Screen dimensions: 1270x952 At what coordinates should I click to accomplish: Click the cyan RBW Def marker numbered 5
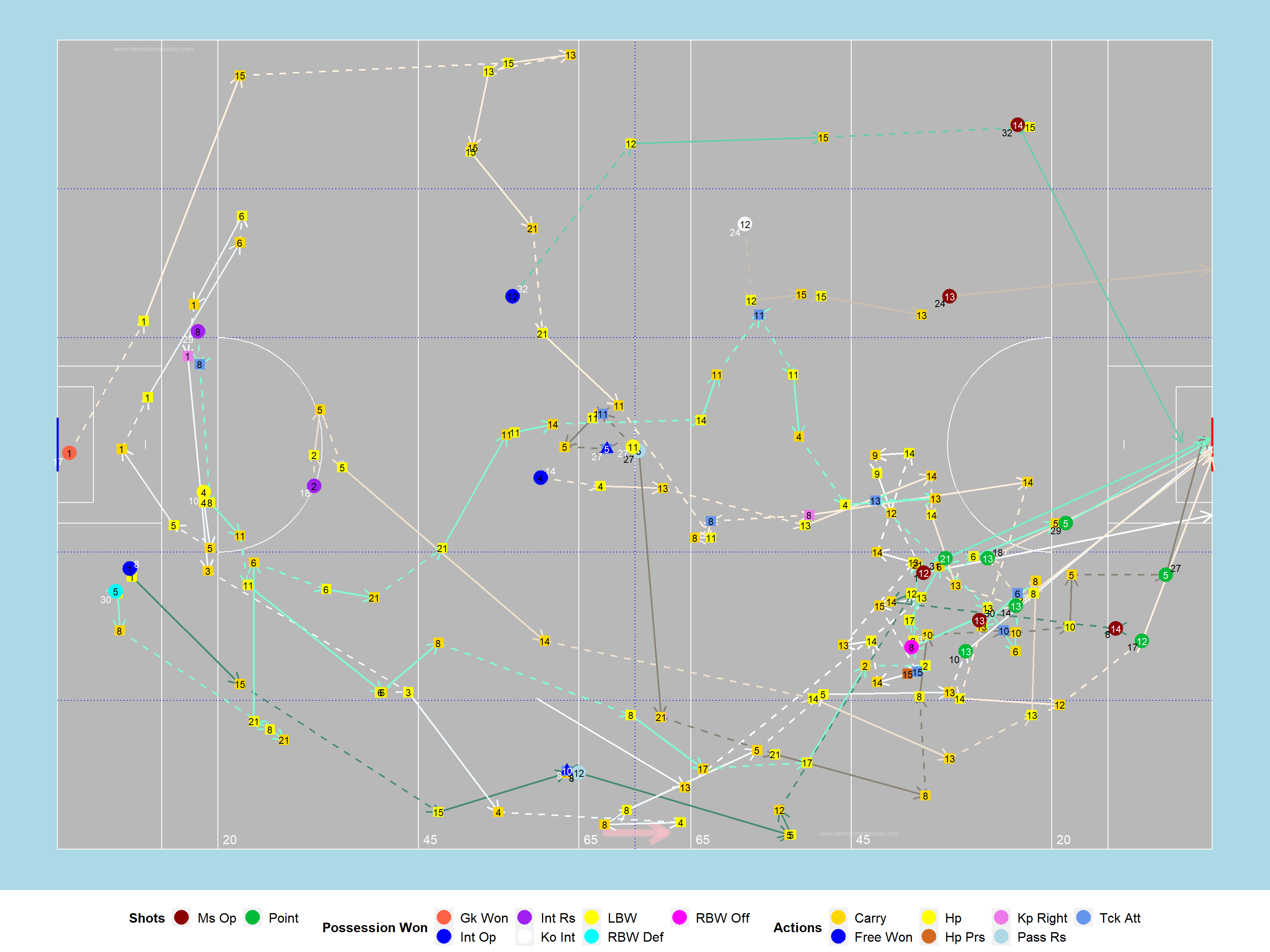tap(115, 592)
